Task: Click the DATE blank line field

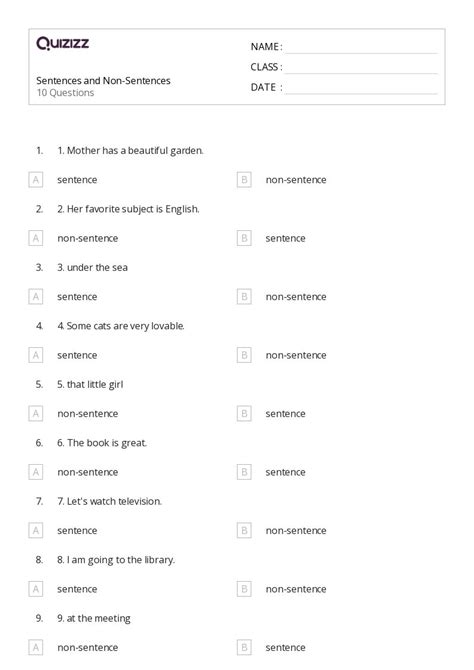Action: (x=362, y=88)
